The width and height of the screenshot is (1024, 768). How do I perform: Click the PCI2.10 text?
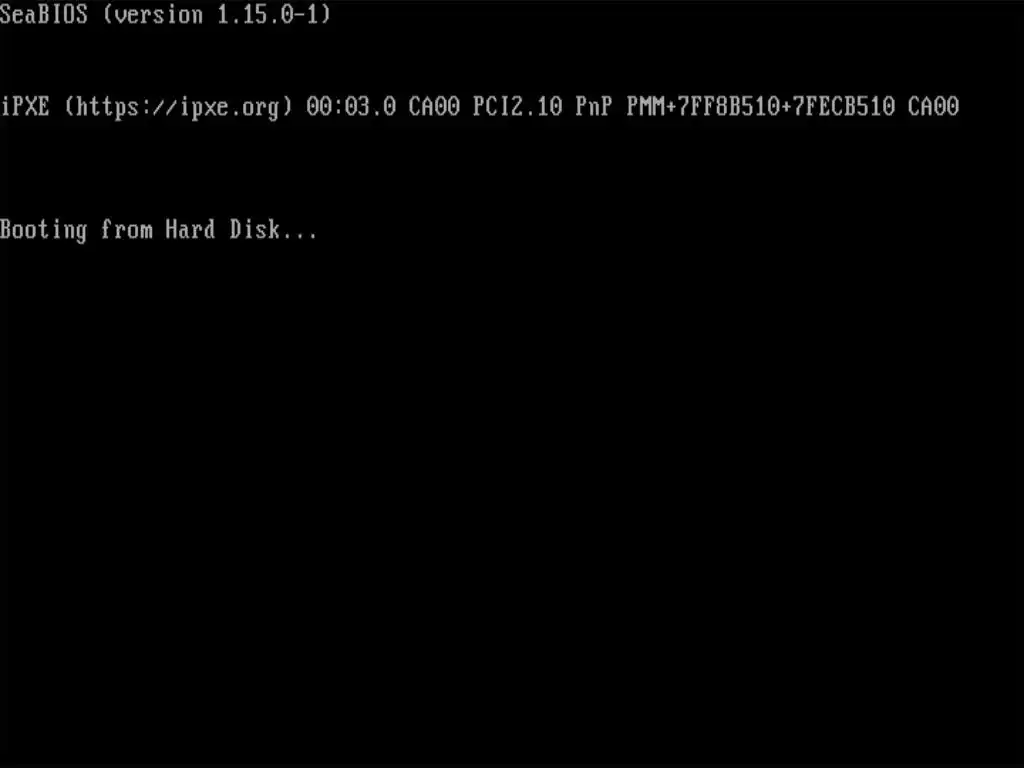(517, 106)
